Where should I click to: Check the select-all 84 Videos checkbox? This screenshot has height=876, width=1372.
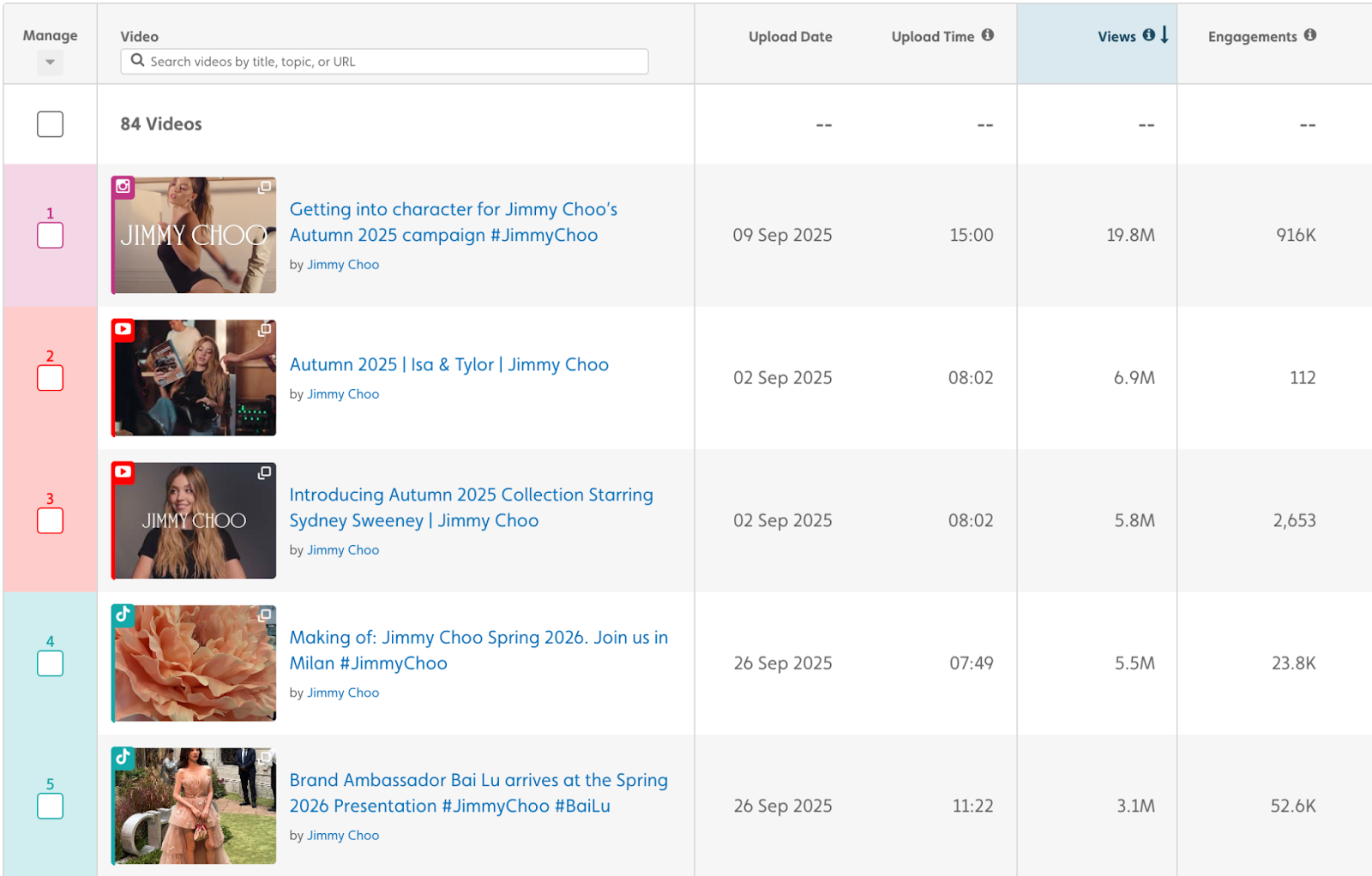pos(51,124)
